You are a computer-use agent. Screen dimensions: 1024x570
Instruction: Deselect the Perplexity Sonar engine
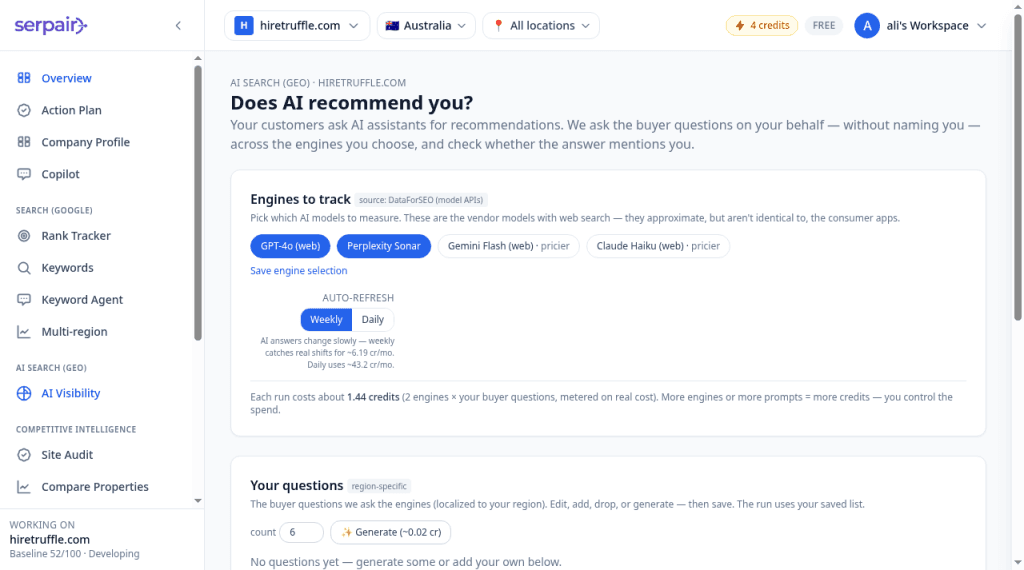[x=383, y=246]
